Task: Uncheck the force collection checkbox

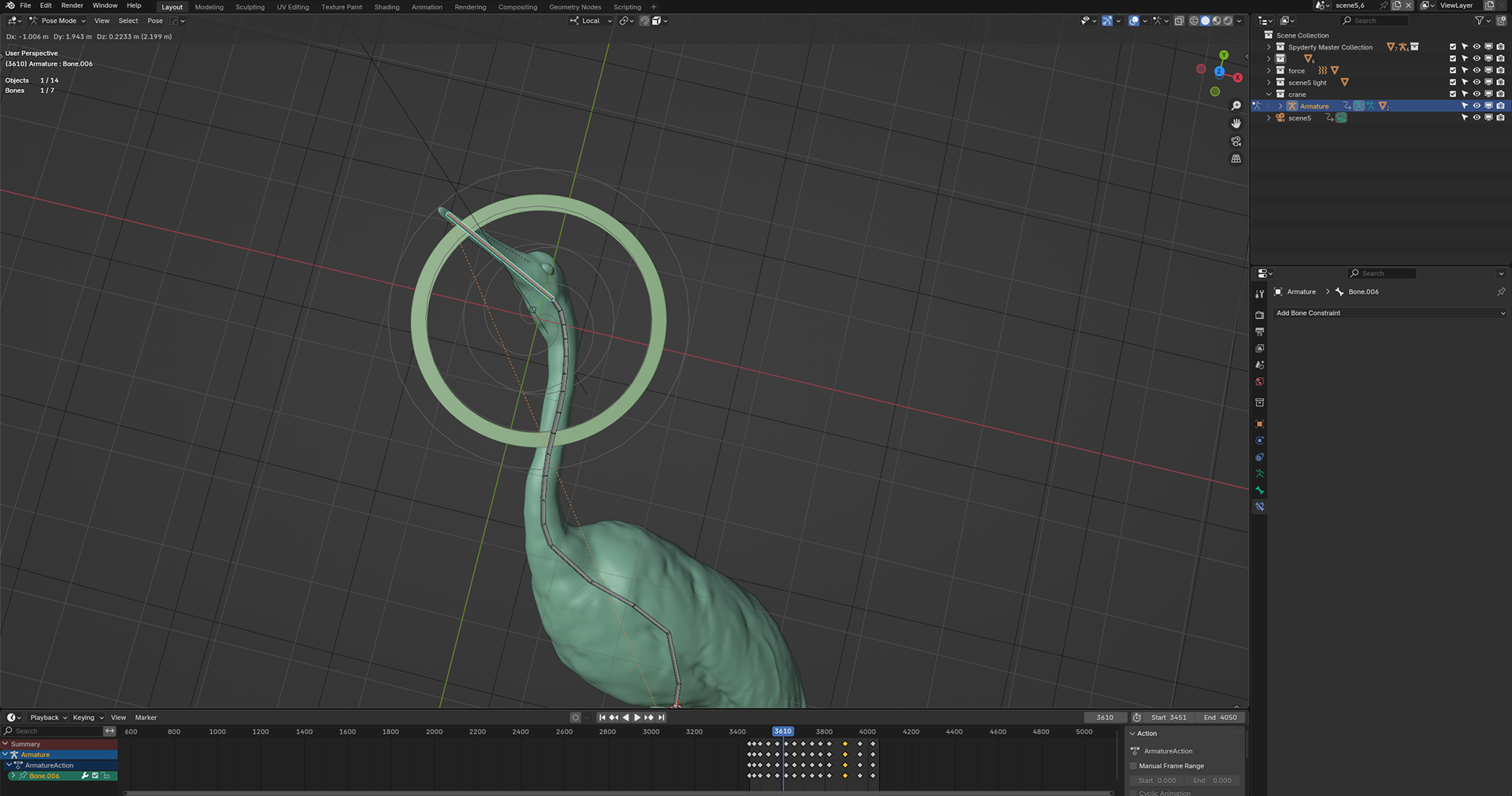Action: pos(1453,71)
